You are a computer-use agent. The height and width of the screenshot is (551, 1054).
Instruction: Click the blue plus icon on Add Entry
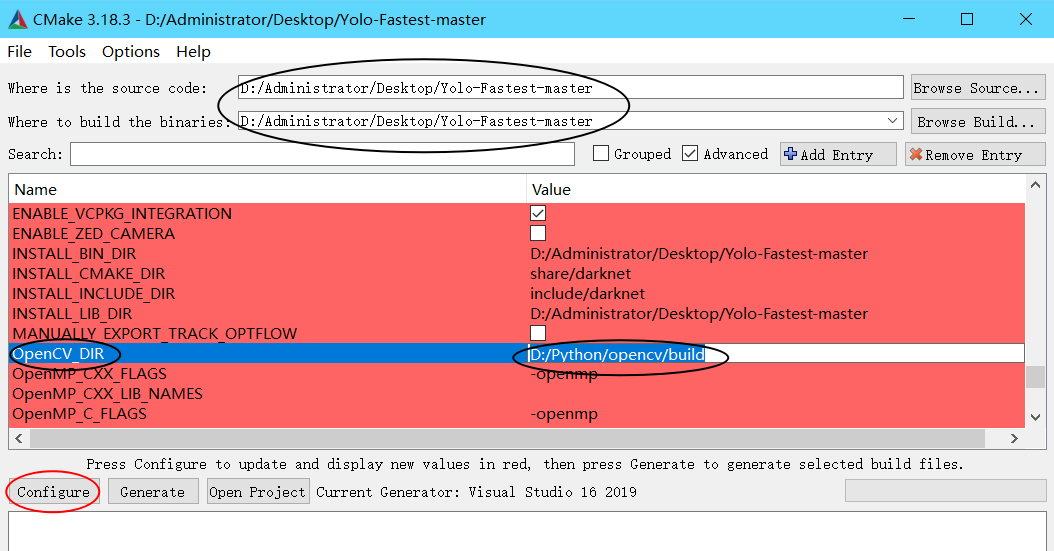click(790, 154)
